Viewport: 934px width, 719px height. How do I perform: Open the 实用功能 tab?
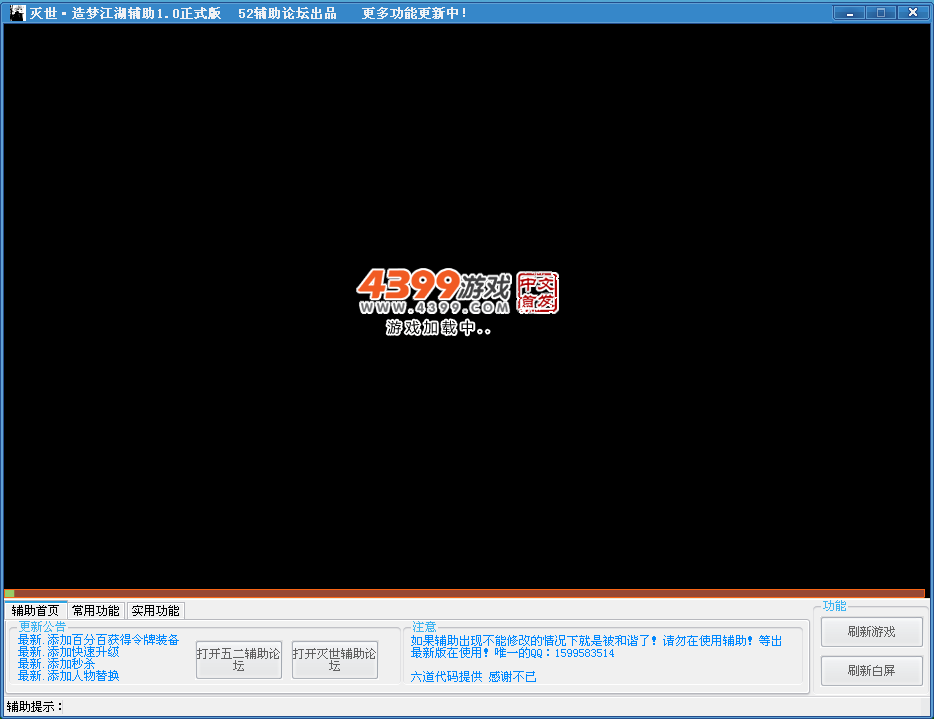(155, 611)
